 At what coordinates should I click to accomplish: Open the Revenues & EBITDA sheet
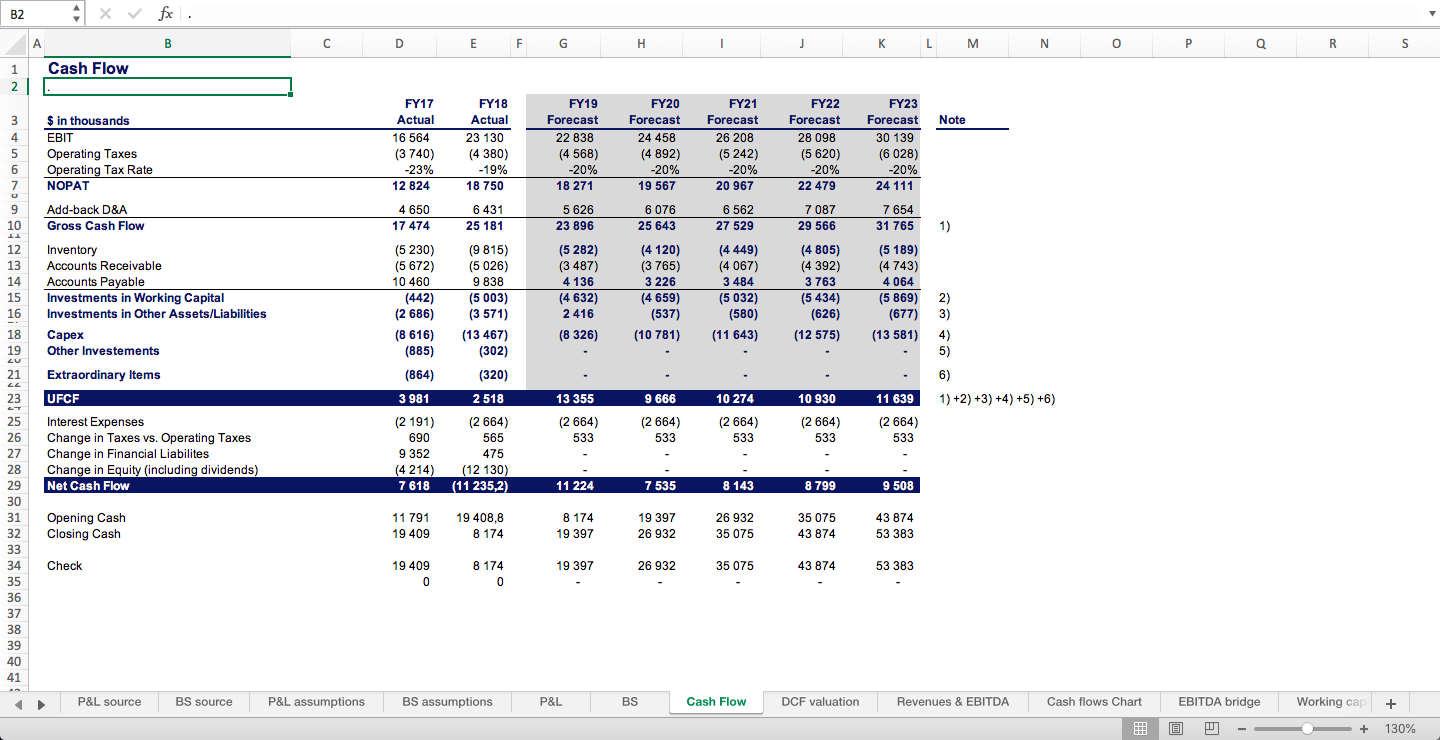952,702
